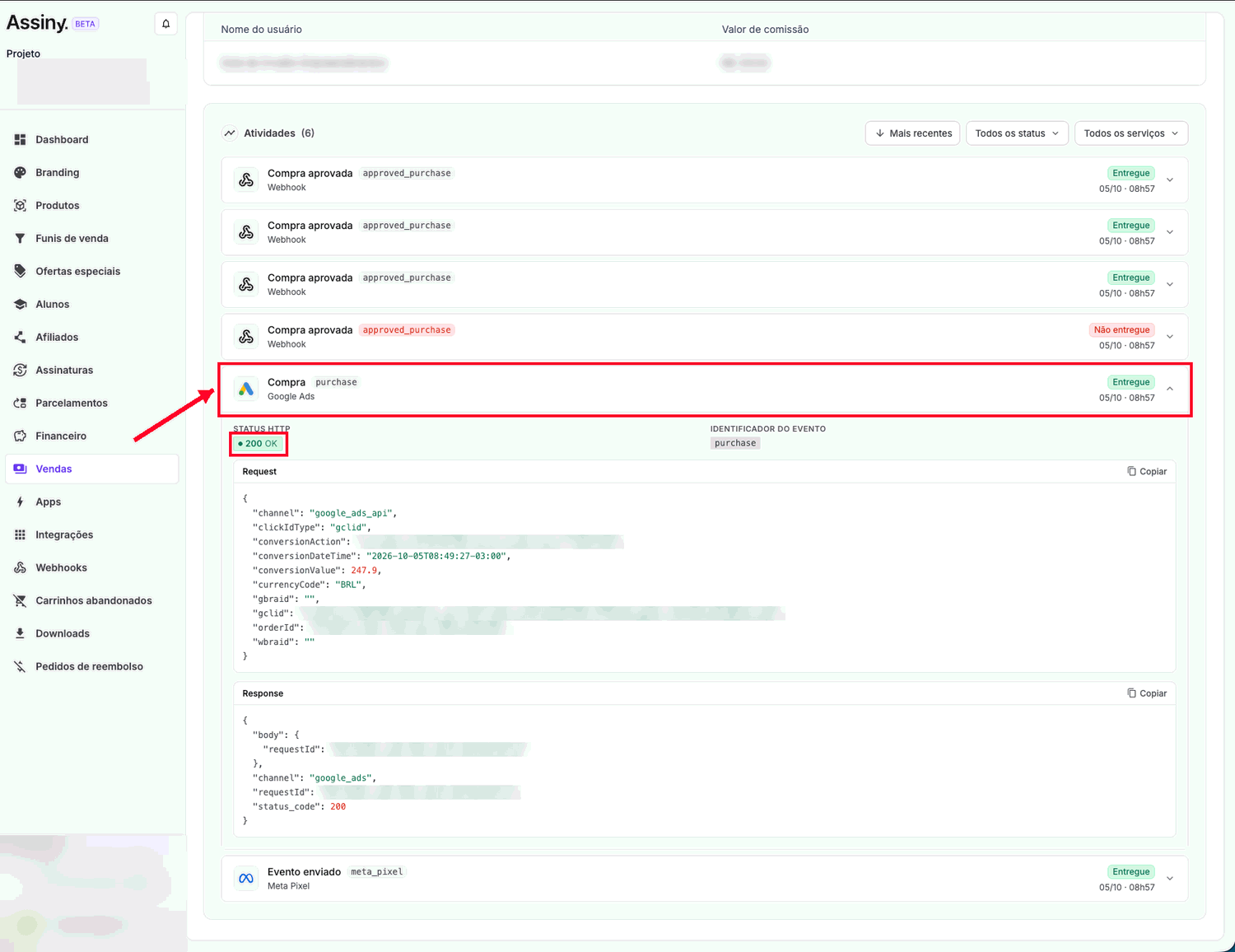1235x952 pixels.
Task: Click the red approved_purchase tag
Action: click(x=407, y=330)
